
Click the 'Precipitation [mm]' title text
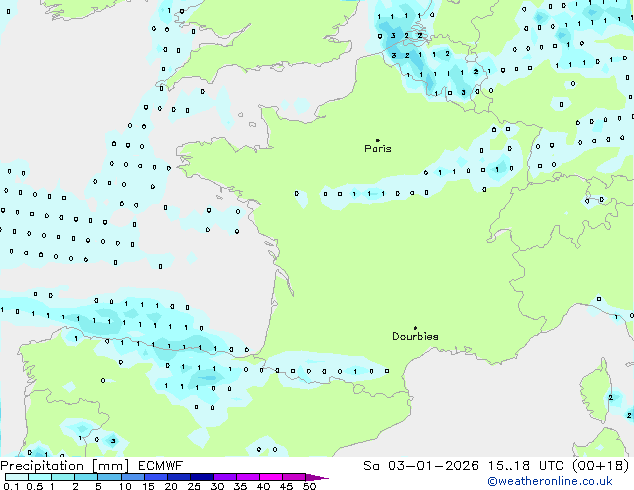pos(64,466)
